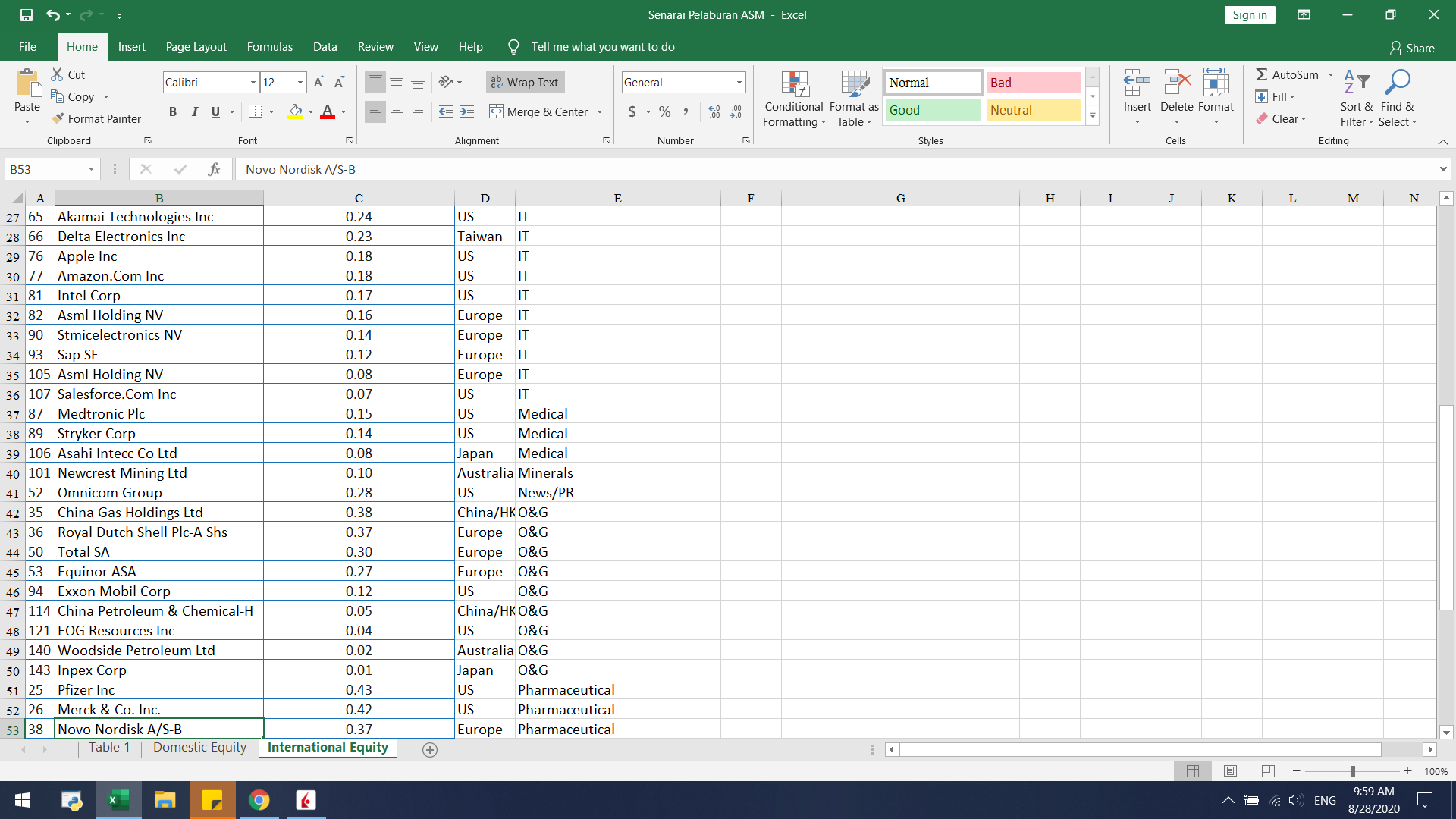Screen dimensions: 1456x819
Task: Open Sort & Filter menu
Action: pos(1357,99)
